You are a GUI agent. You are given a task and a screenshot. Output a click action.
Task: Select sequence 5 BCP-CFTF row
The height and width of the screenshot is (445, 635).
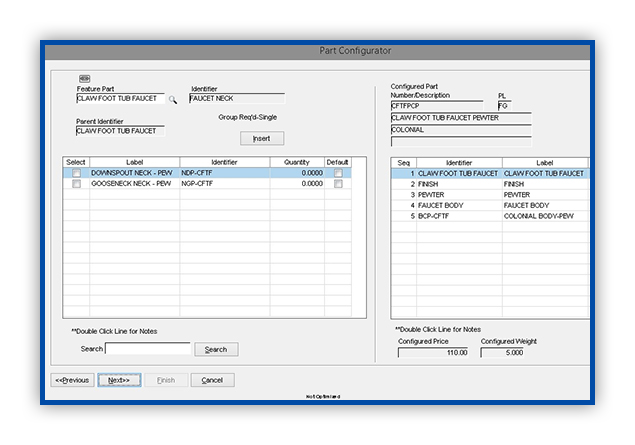tap(490, 216)
